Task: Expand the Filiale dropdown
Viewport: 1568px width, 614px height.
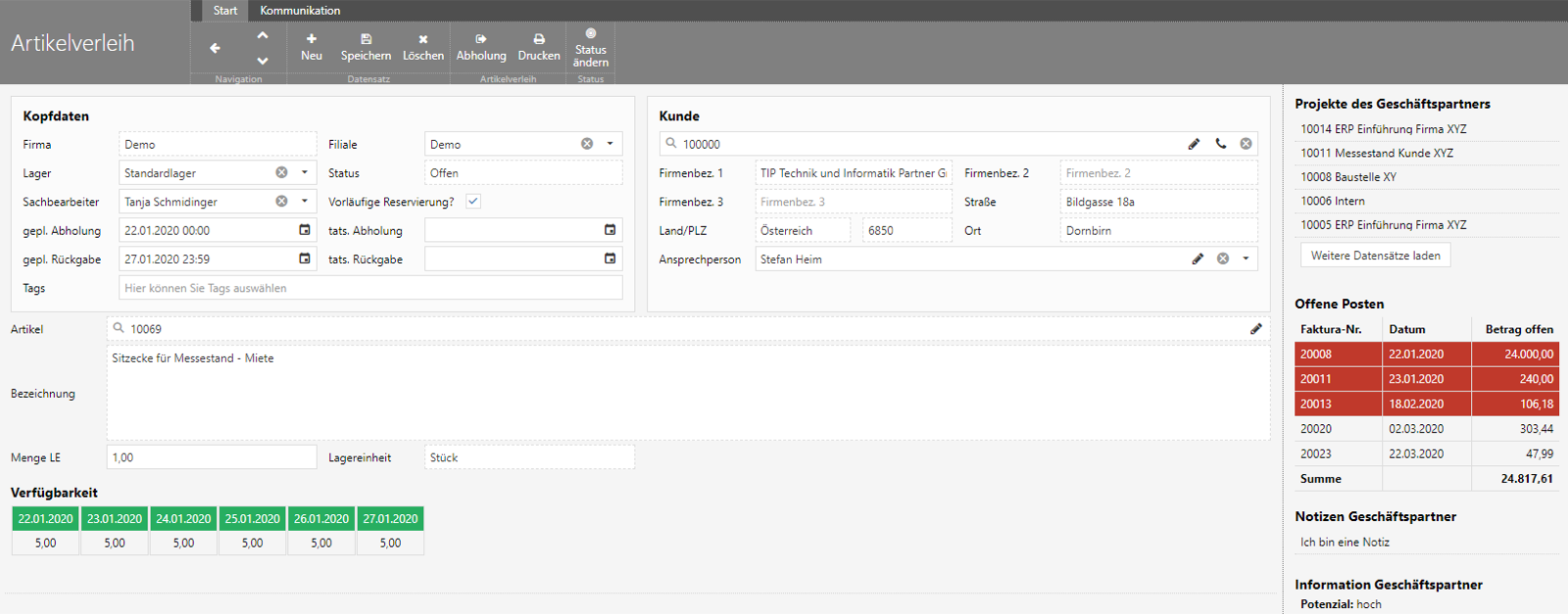Action: [610, 144]
